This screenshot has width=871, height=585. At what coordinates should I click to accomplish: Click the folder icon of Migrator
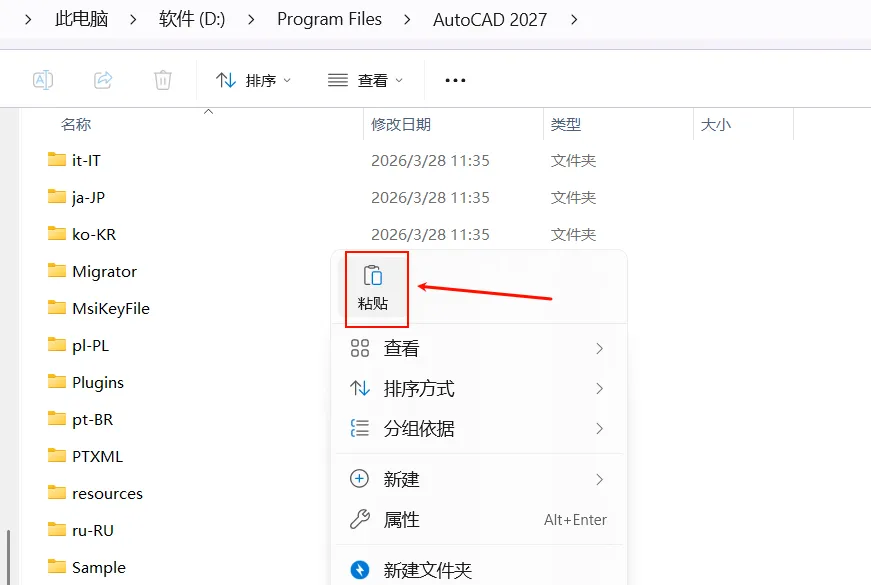tap(57, 271)
